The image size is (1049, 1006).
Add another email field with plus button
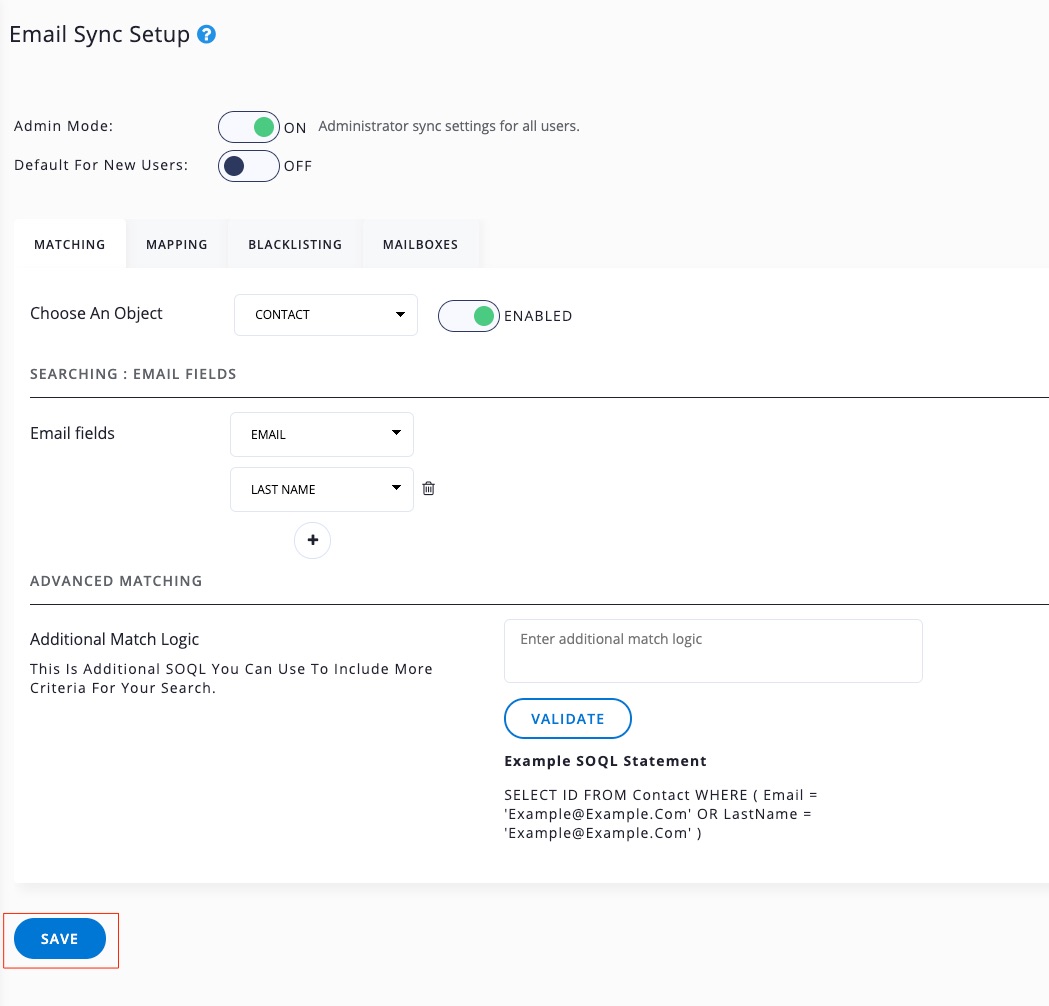point(312,540)
